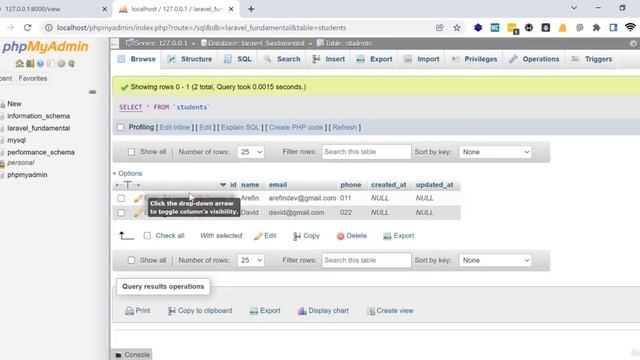Open the Import tab
This screenshot has width=640, height=360.
pyautogui.click(x=422, y=59)
